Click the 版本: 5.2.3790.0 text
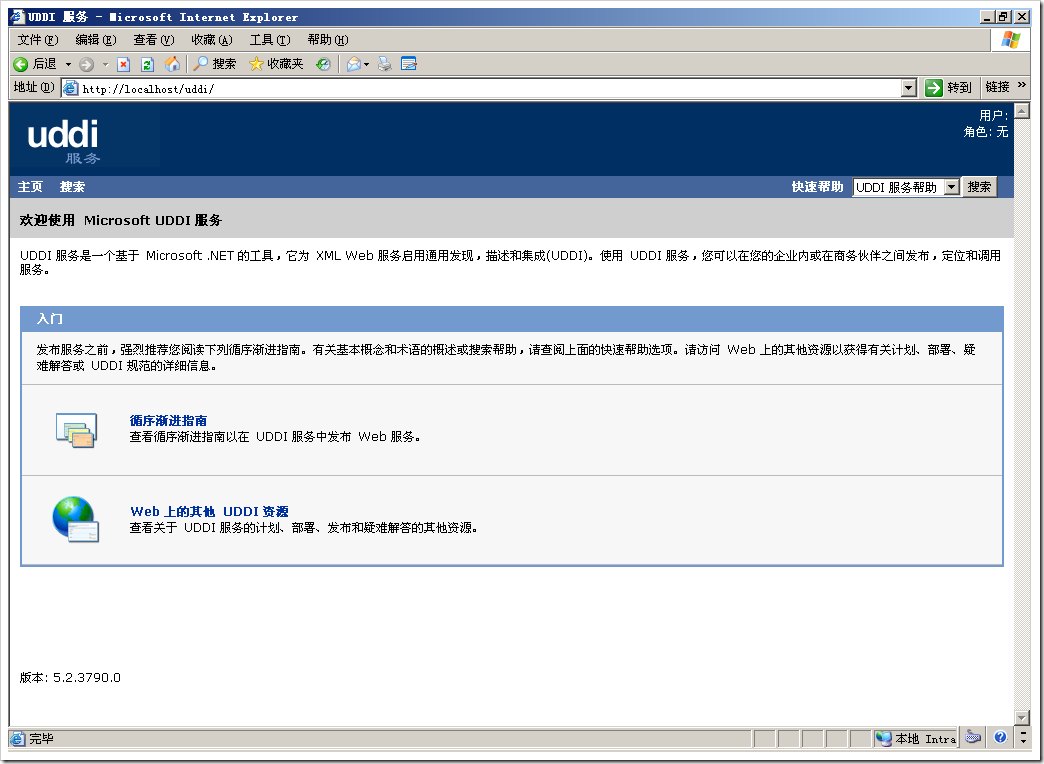Image resolution: width=1044 pixels, height=764 pixels. click(x=70, y=677)
